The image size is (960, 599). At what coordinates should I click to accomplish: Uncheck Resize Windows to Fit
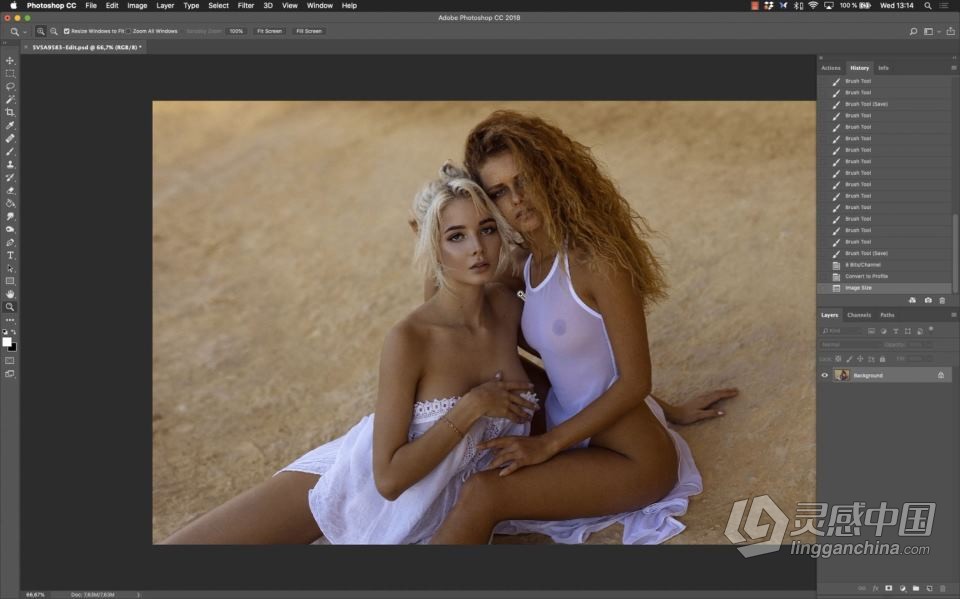coord(67,31)
